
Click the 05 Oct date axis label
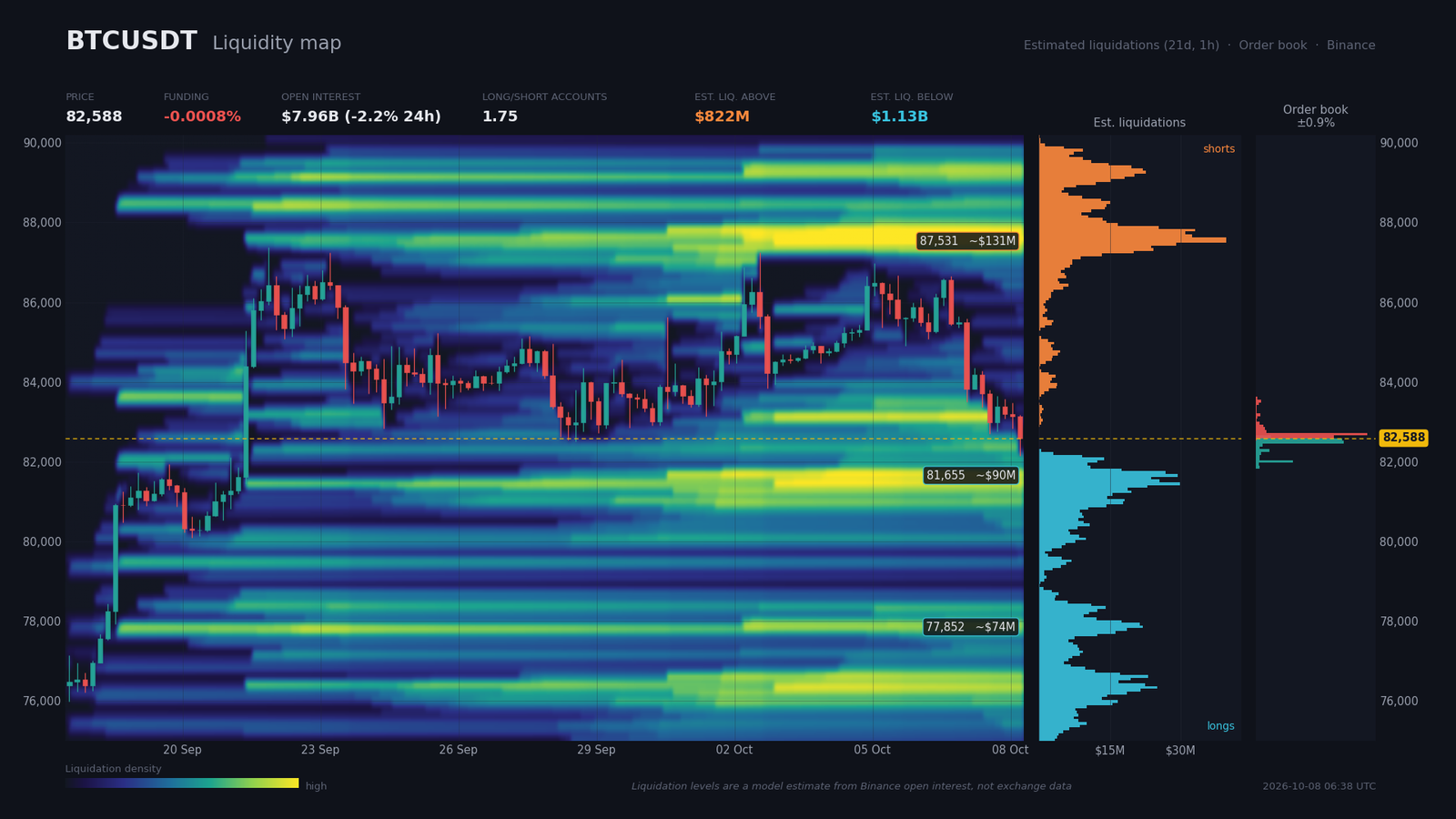point(872,750)
